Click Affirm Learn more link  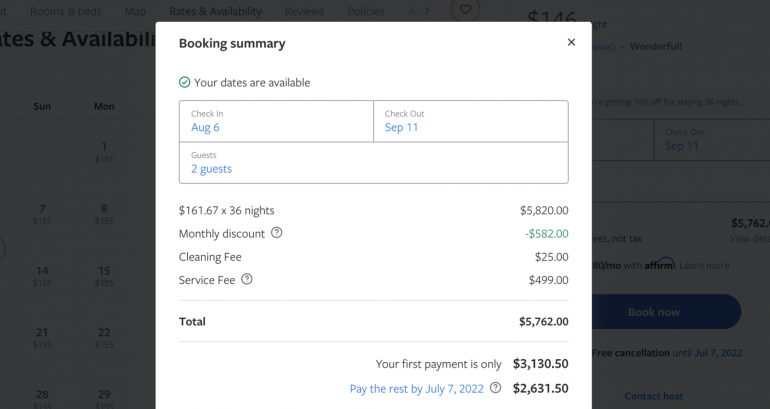pos(704,265)
